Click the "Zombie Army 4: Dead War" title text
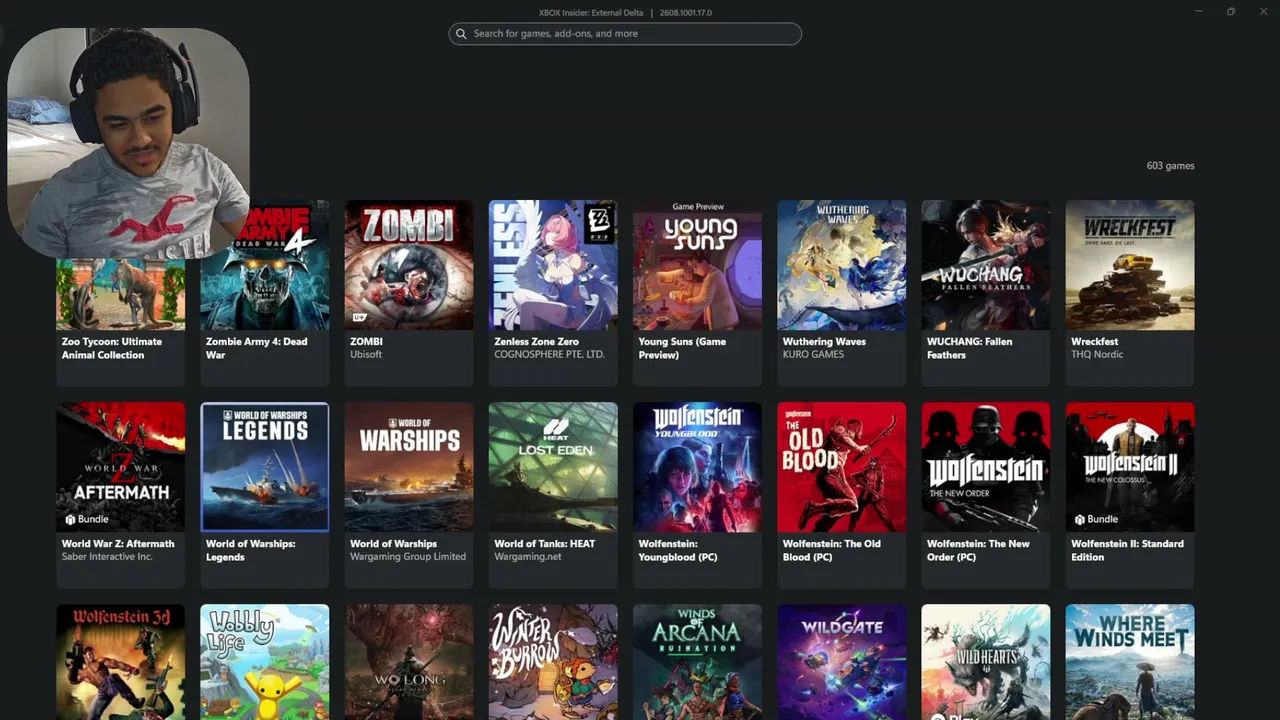This screenshot has width=1280, height=720. 256,348
